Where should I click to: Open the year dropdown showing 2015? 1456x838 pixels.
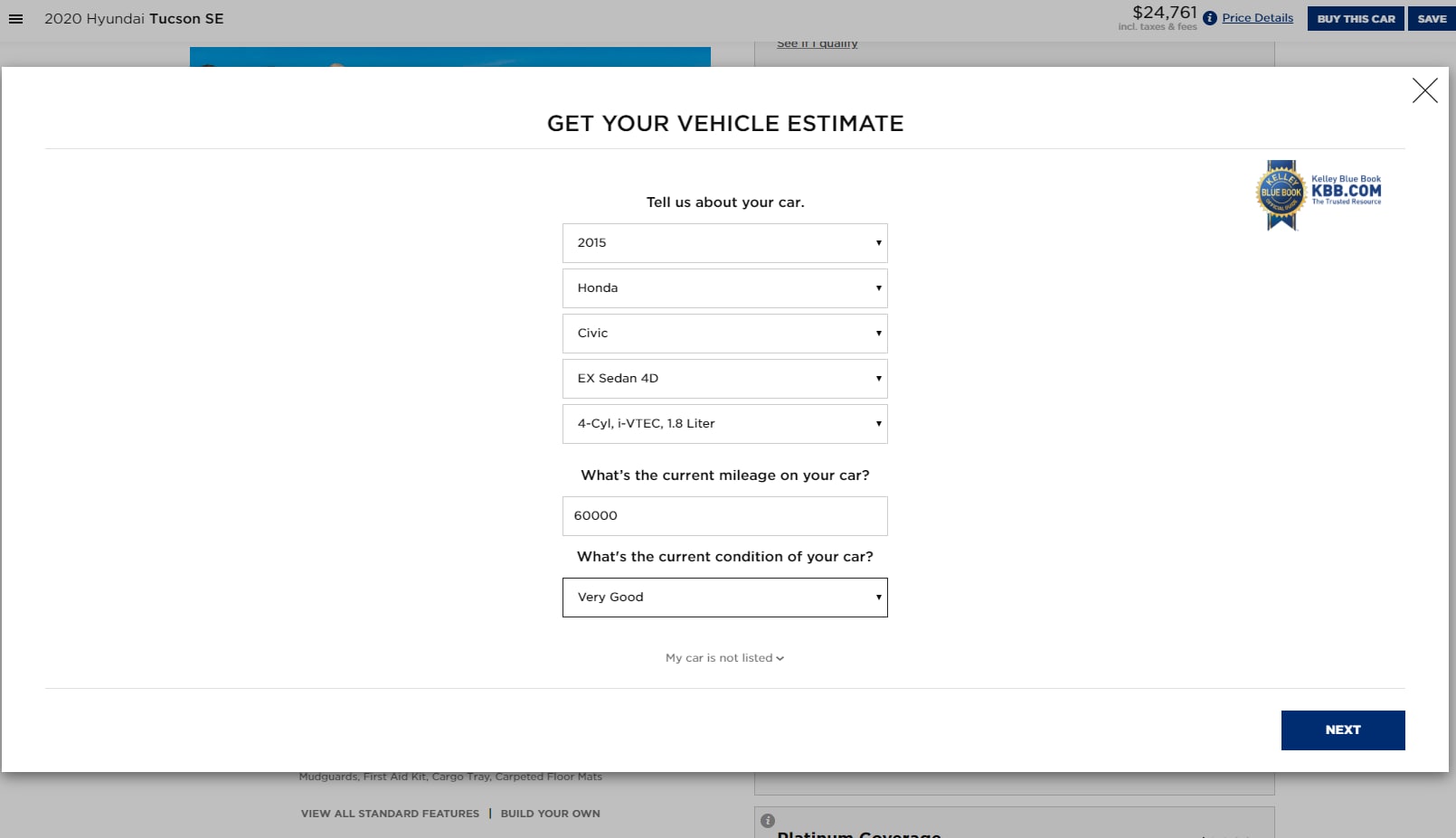point(724,243)
